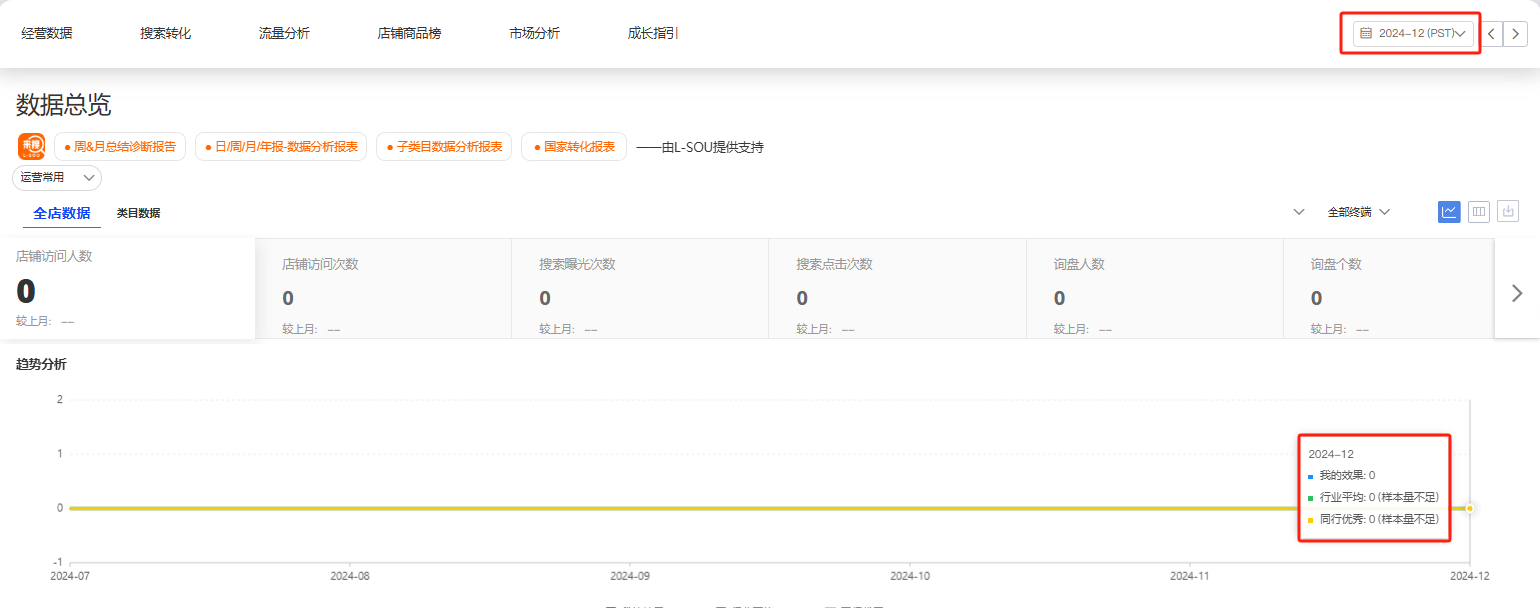Go to next month with right arrow
The image size is (1540, 608).
coord(1516,33)
